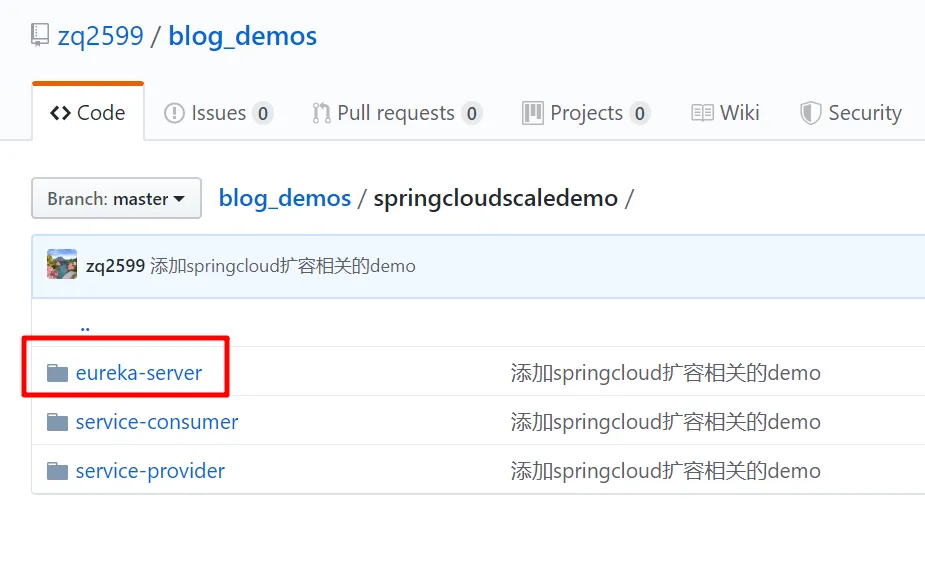The height and width of the screenshot is (563, 925).
Task: Click the Security shield icon
Action: [x=811, y=113]
